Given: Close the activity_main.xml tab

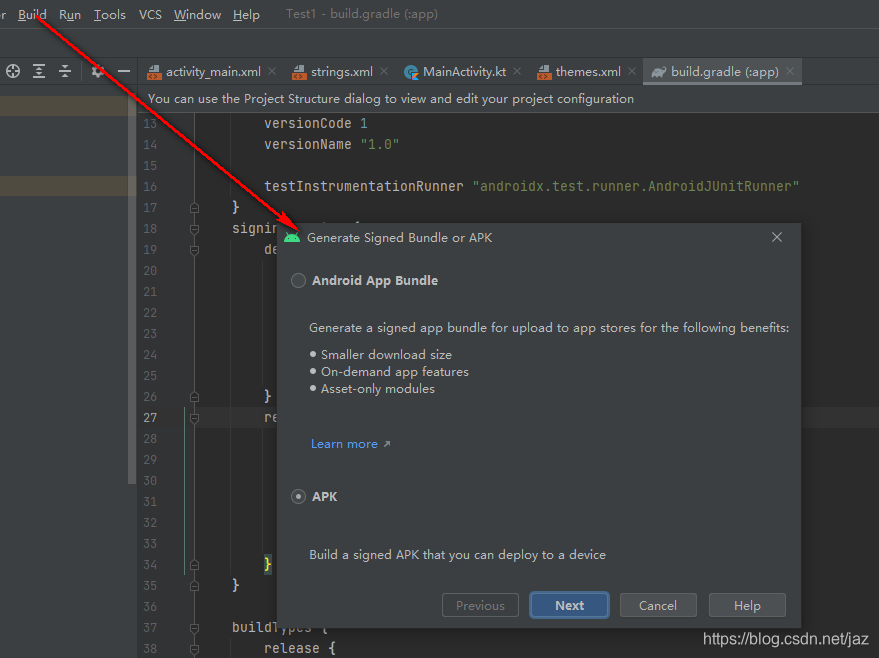Looking at the screenshot, I should [272, 71].
